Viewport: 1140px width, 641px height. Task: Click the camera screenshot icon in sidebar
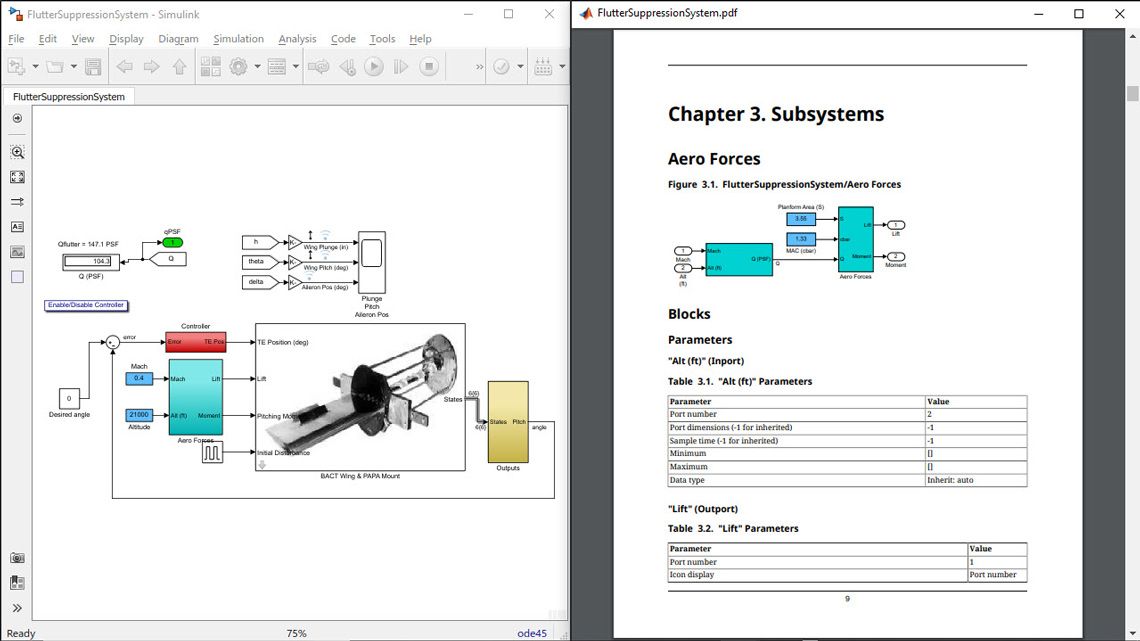pyautogui.click(x=17, y=558)
